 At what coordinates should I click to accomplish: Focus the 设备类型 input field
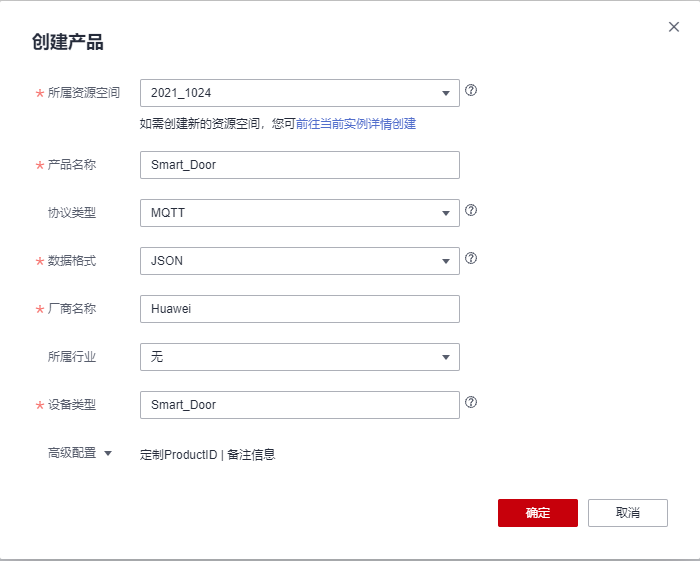tap(299, 405)
